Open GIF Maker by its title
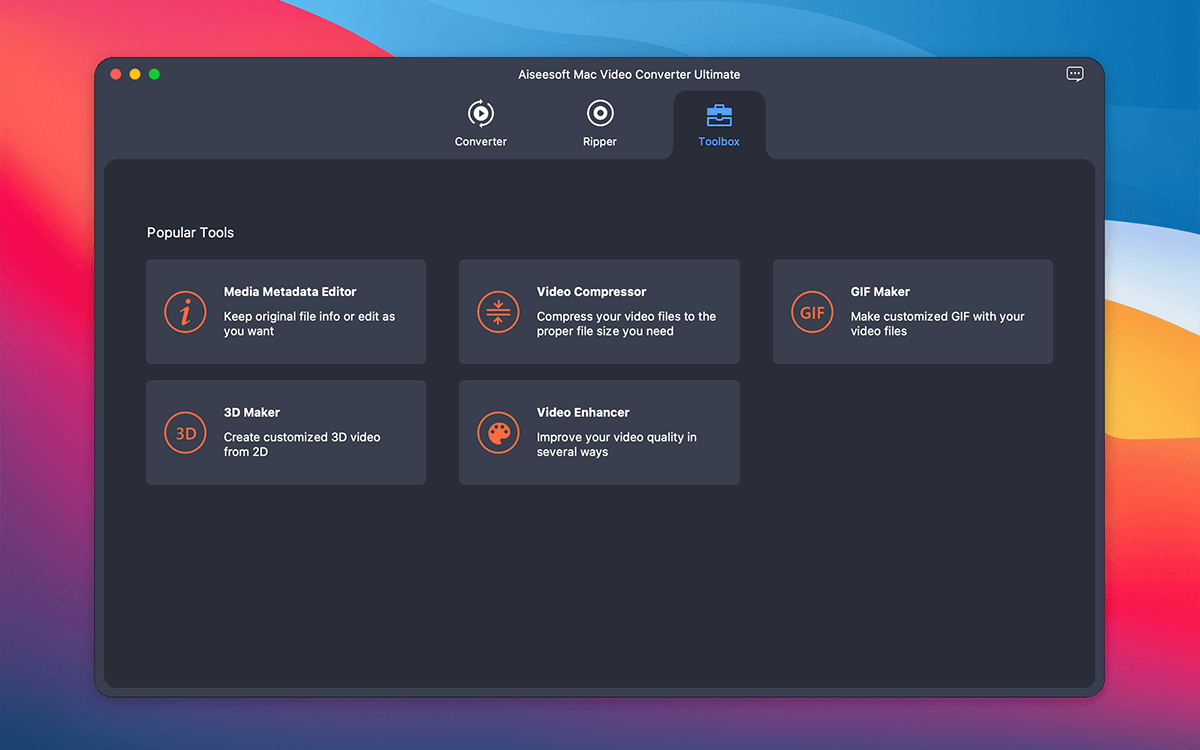Viewport: 1200px width, 750px height. [x=880, y=292]
